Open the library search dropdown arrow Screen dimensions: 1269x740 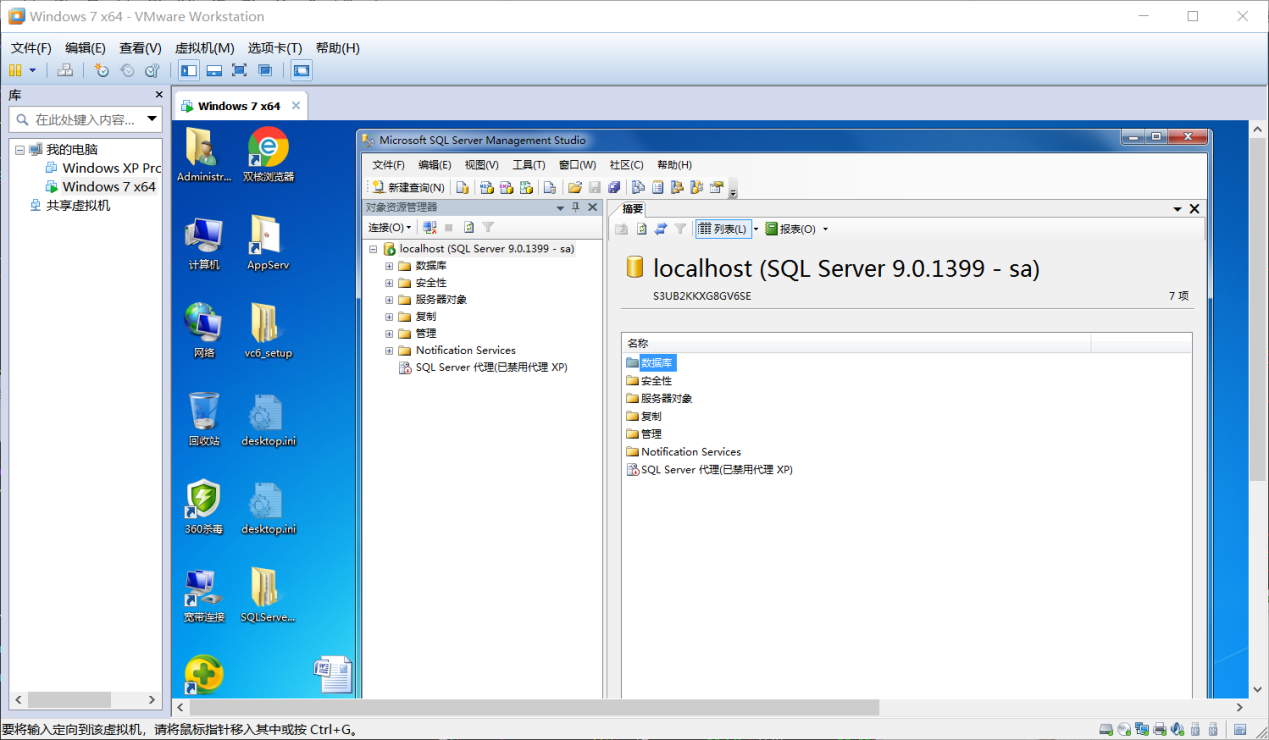coord(152,119)
